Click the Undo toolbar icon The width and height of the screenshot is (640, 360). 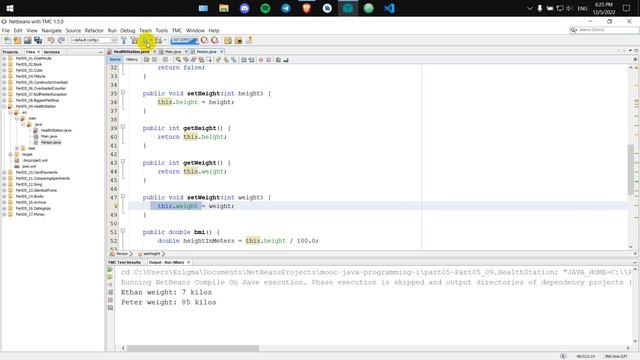point(51,40)
